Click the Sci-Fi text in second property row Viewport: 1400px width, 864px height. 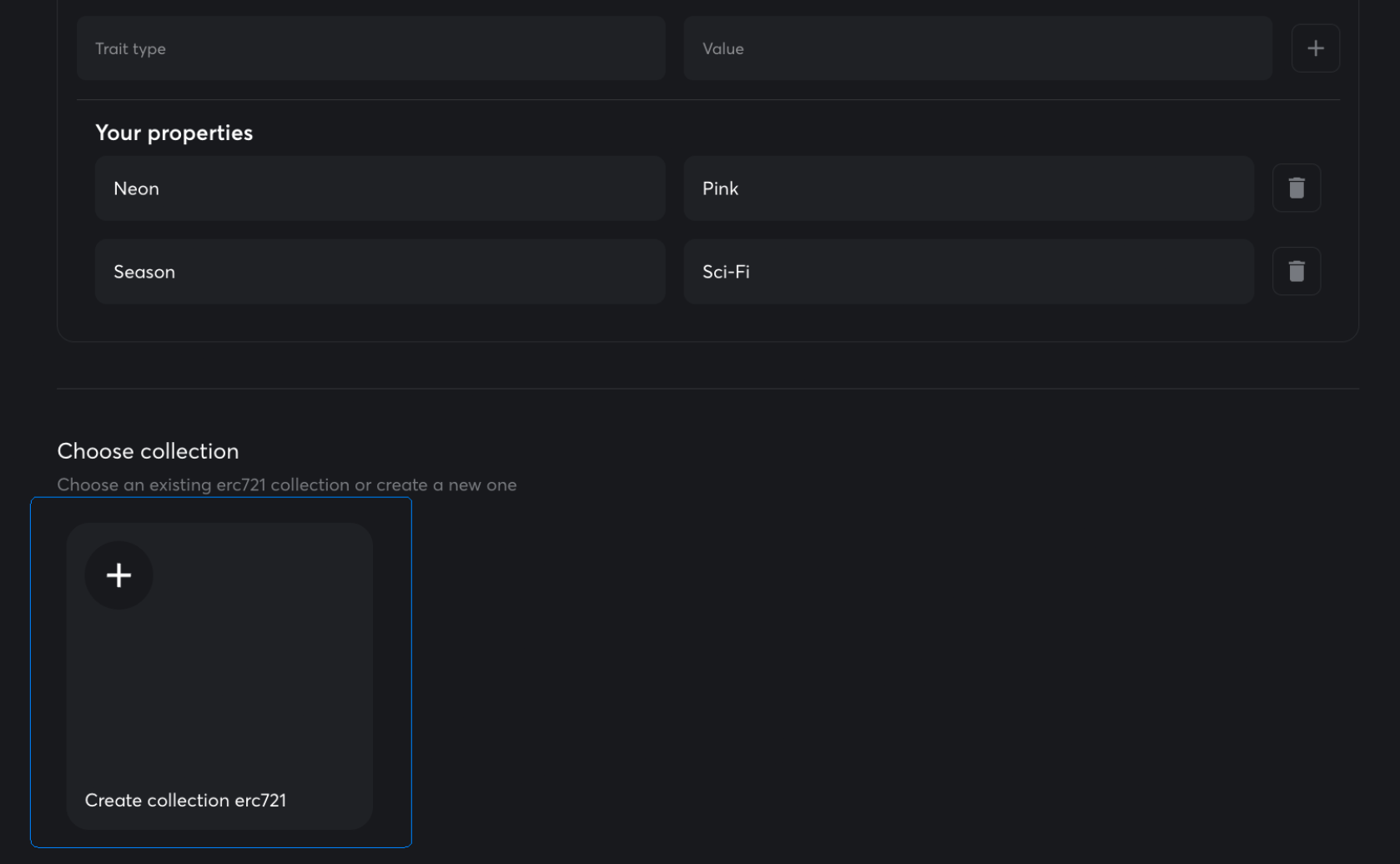[726, 273]
